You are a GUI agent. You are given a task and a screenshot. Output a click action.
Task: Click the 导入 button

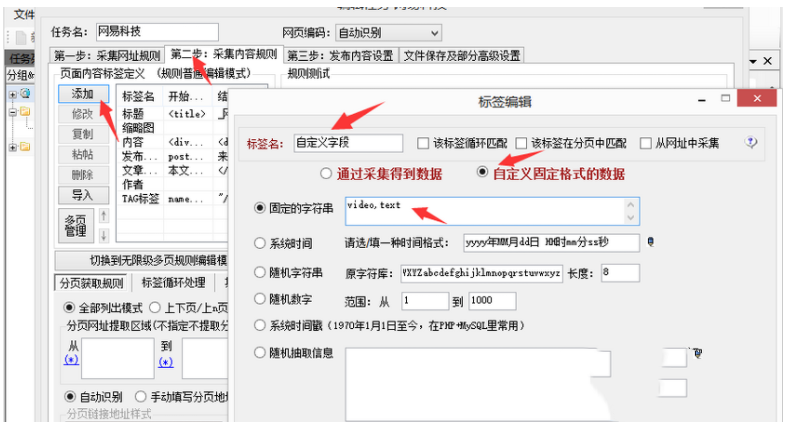pos(82,195)
